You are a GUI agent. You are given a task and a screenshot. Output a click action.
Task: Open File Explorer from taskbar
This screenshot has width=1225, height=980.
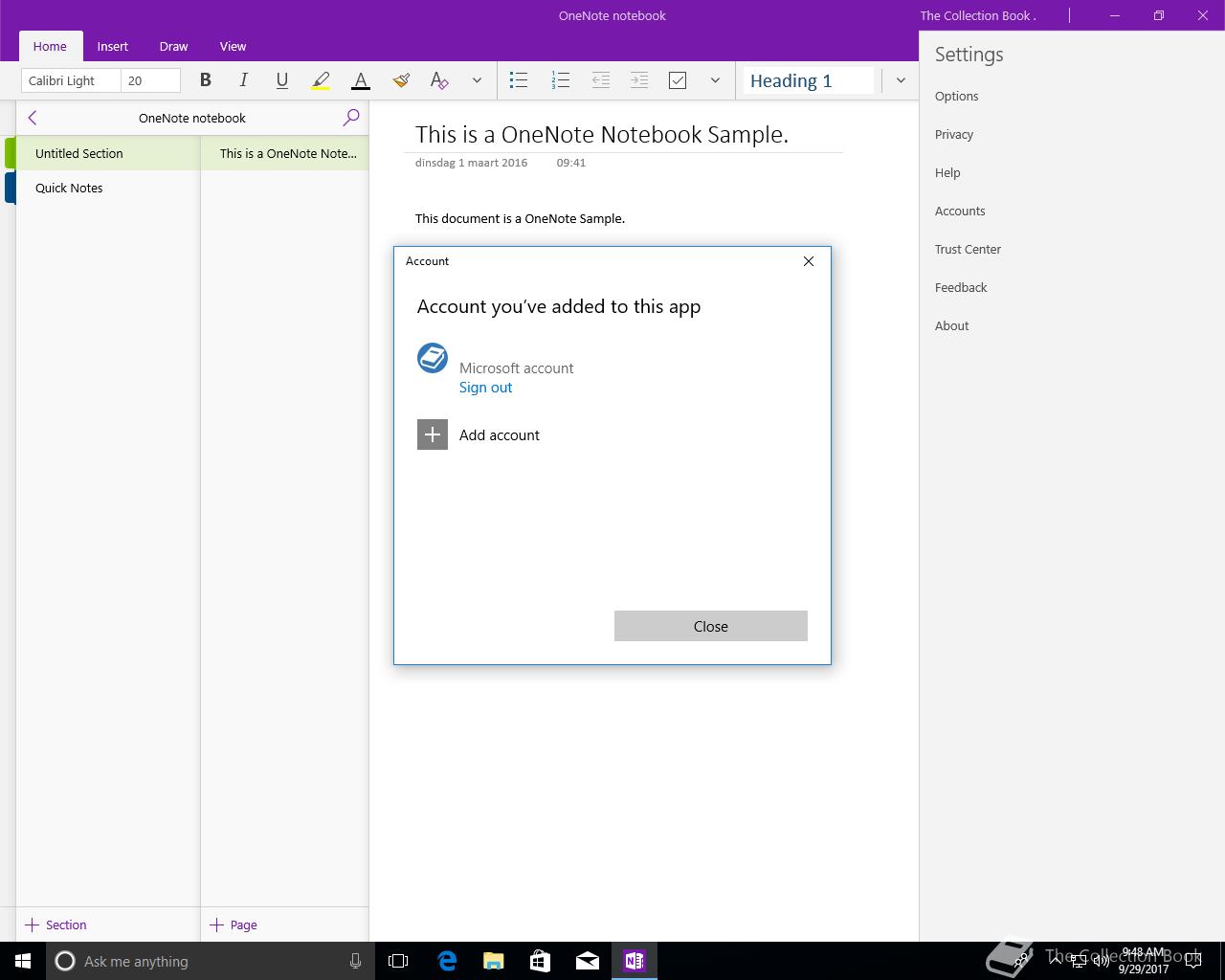tap(494, 961)
